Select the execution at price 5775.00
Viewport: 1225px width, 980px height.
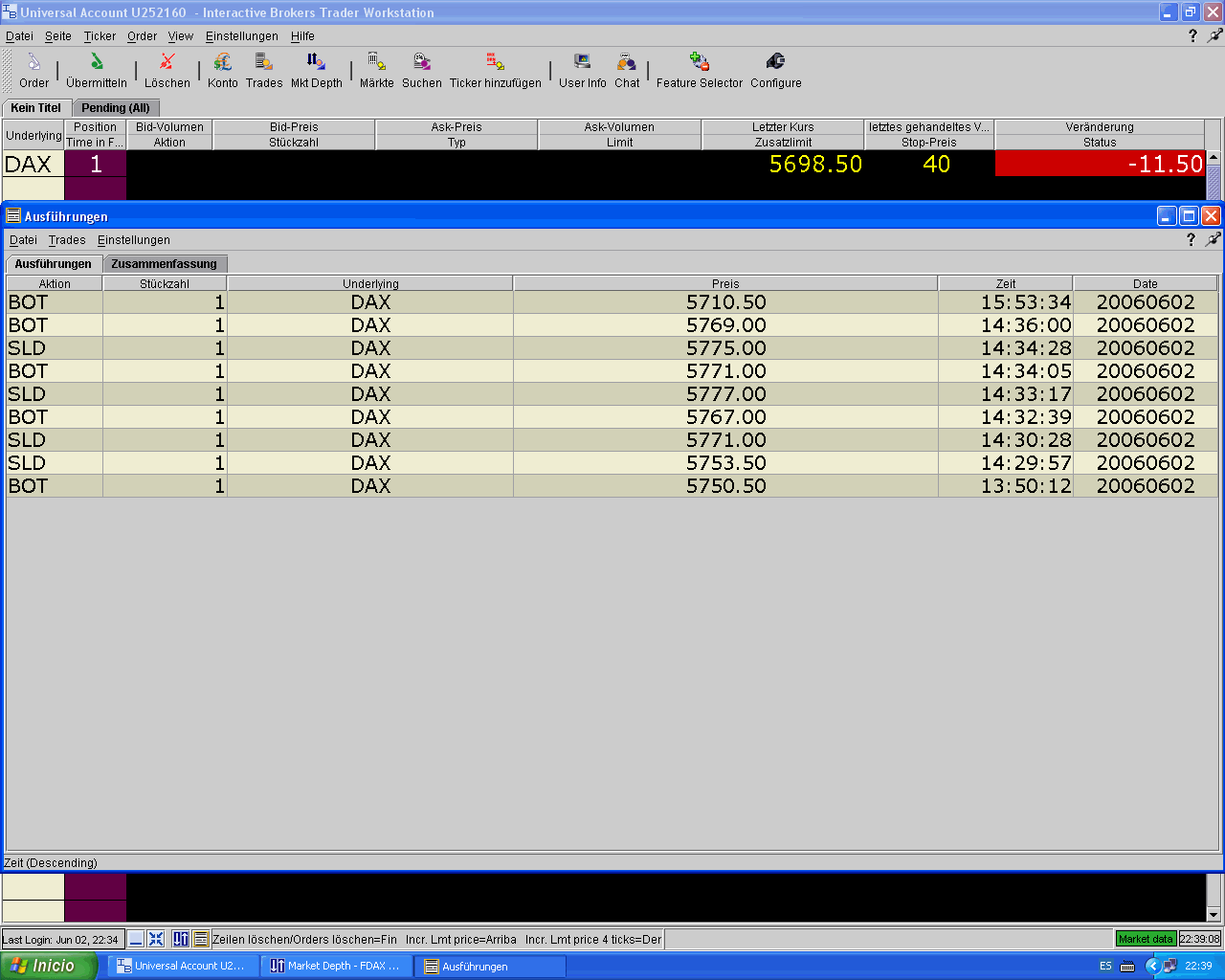click(612, 348)
